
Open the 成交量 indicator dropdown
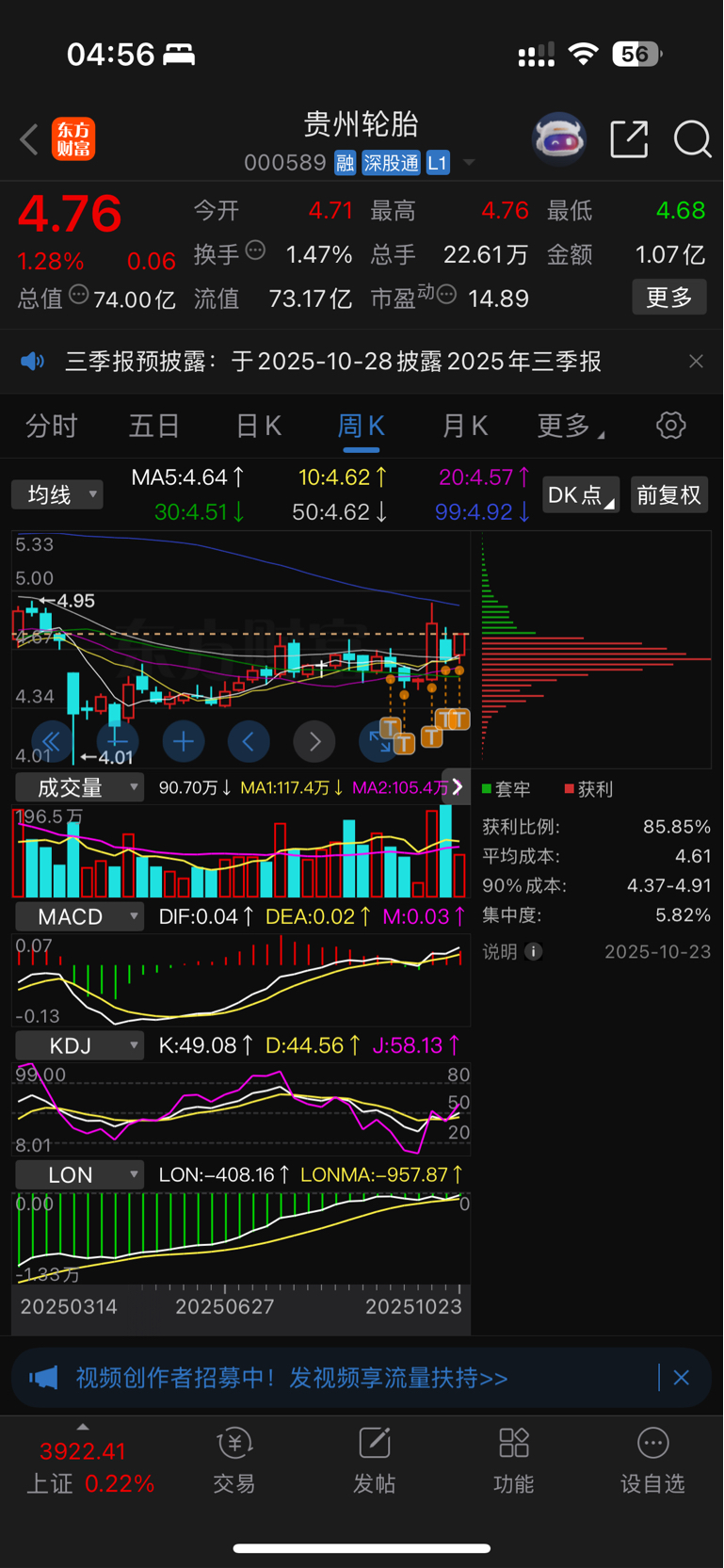pos(79,787)
